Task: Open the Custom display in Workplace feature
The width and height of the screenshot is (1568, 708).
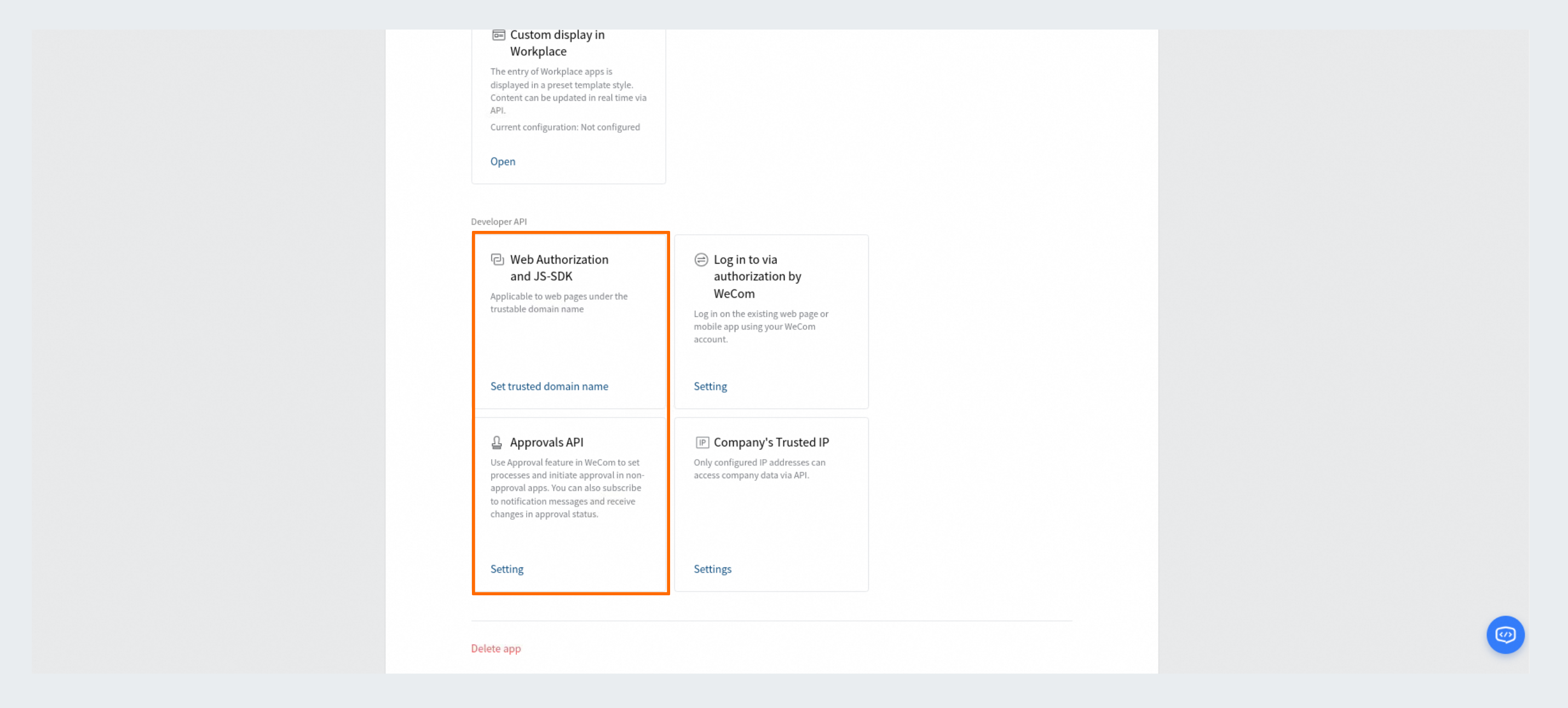Action: click(x=503, y=161)
